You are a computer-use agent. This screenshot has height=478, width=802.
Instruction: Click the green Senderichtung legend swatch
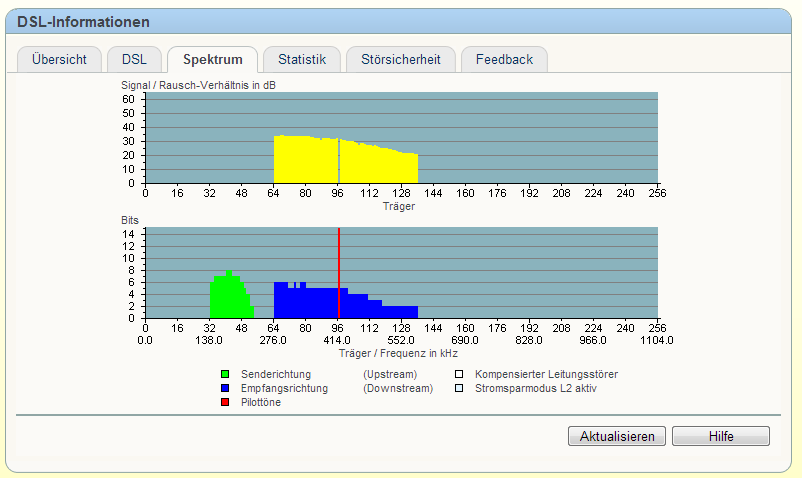[225, 374]
